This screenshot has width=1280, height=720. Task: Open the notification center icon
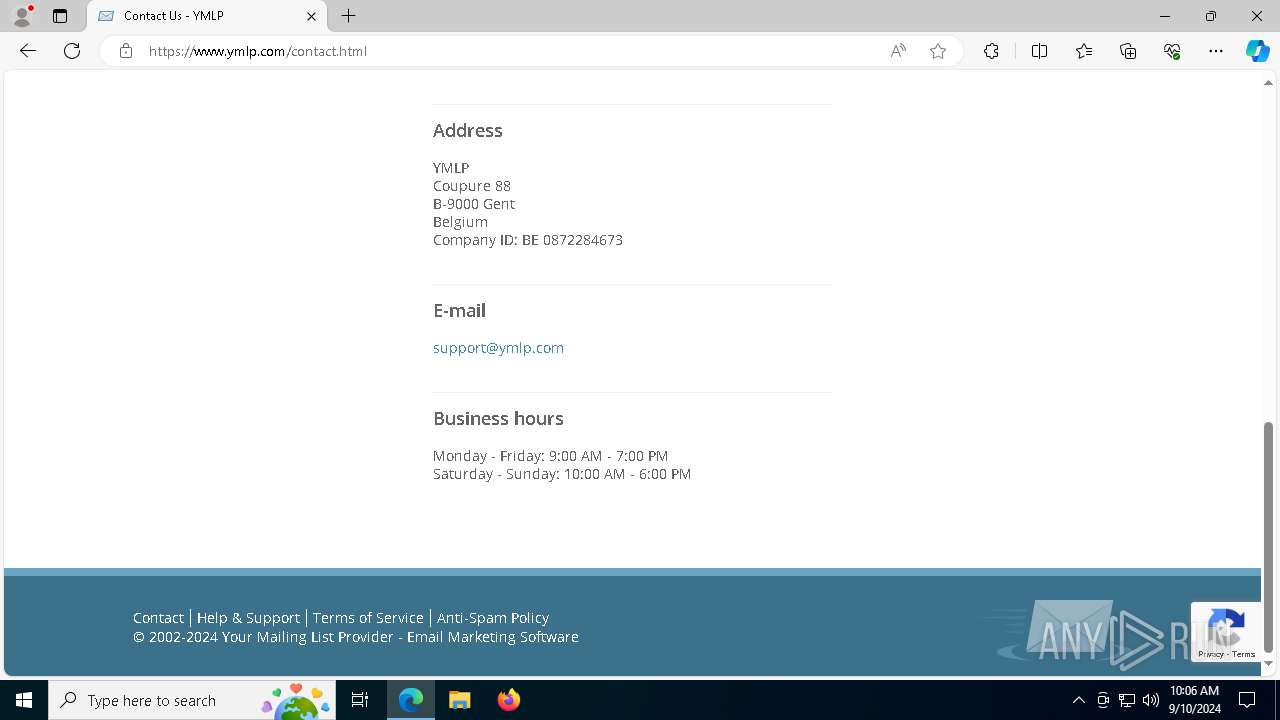[x=1247, y=700]
